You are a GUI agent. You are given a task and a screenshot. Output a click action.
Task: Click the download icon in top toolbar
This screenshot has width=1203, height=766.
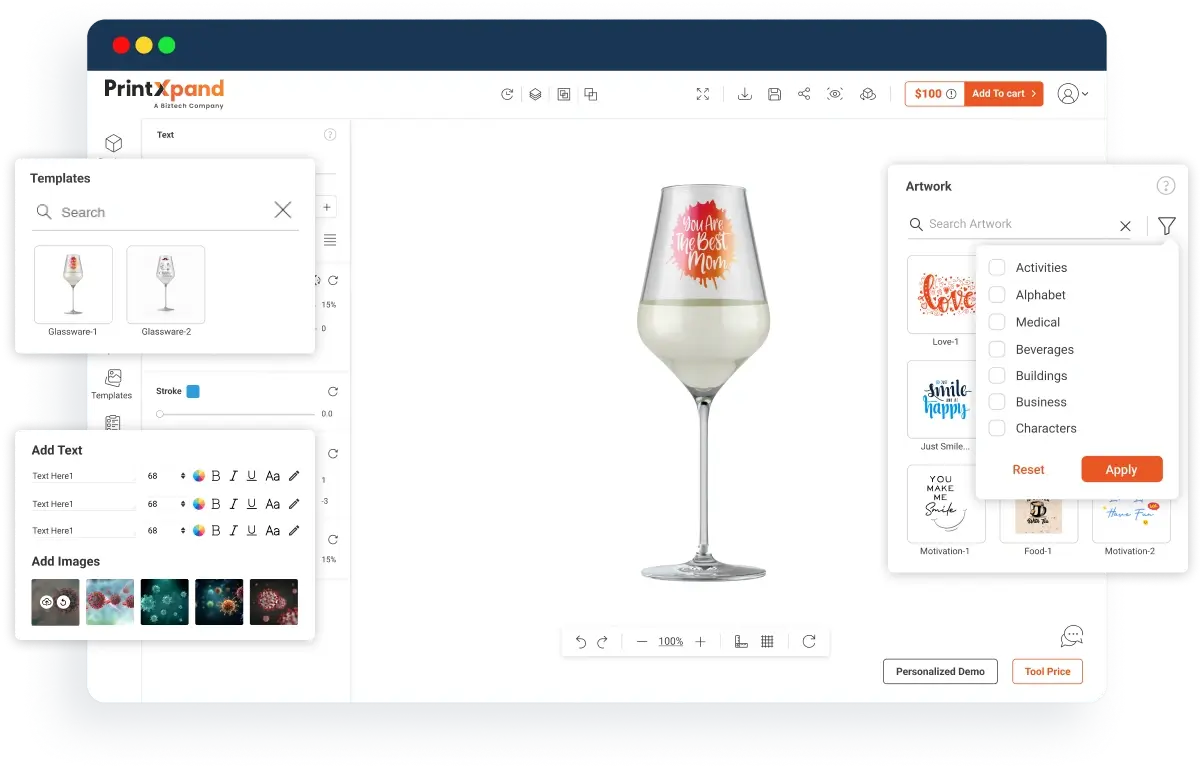pos(744,94)
